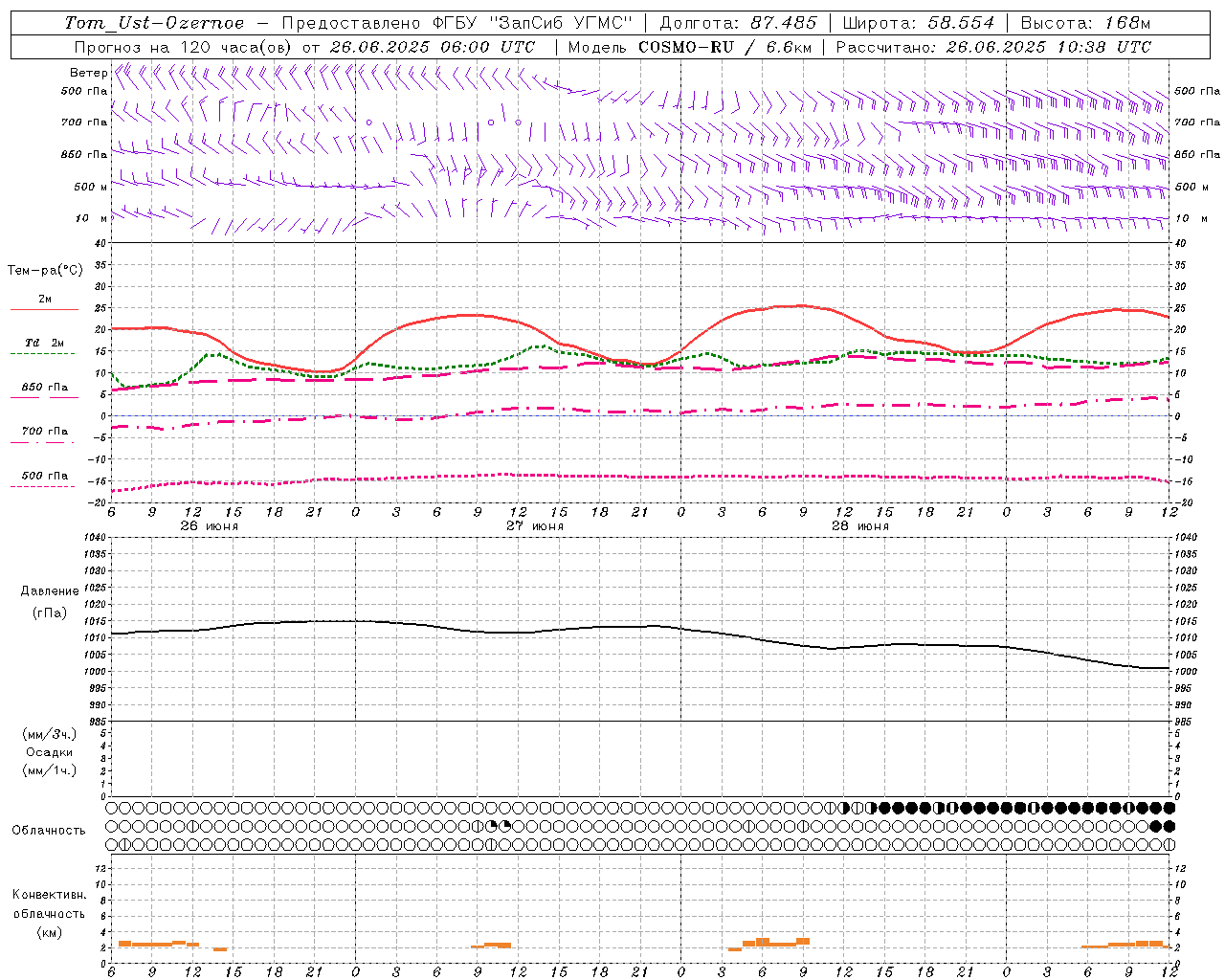Screen dimensions: 1225x980
Task: Select the 700 гПа entry in the temperature legend
Action: pyautogui.click(x=45, y=431)
